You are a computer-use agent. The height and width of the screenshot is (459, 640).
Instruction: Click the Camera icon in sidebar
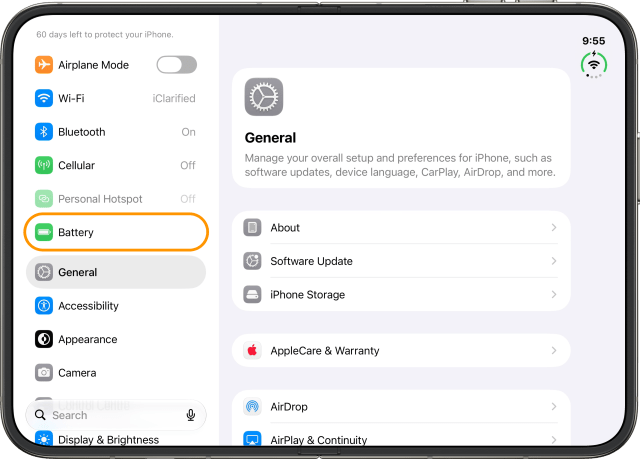[x=44, y=373]
